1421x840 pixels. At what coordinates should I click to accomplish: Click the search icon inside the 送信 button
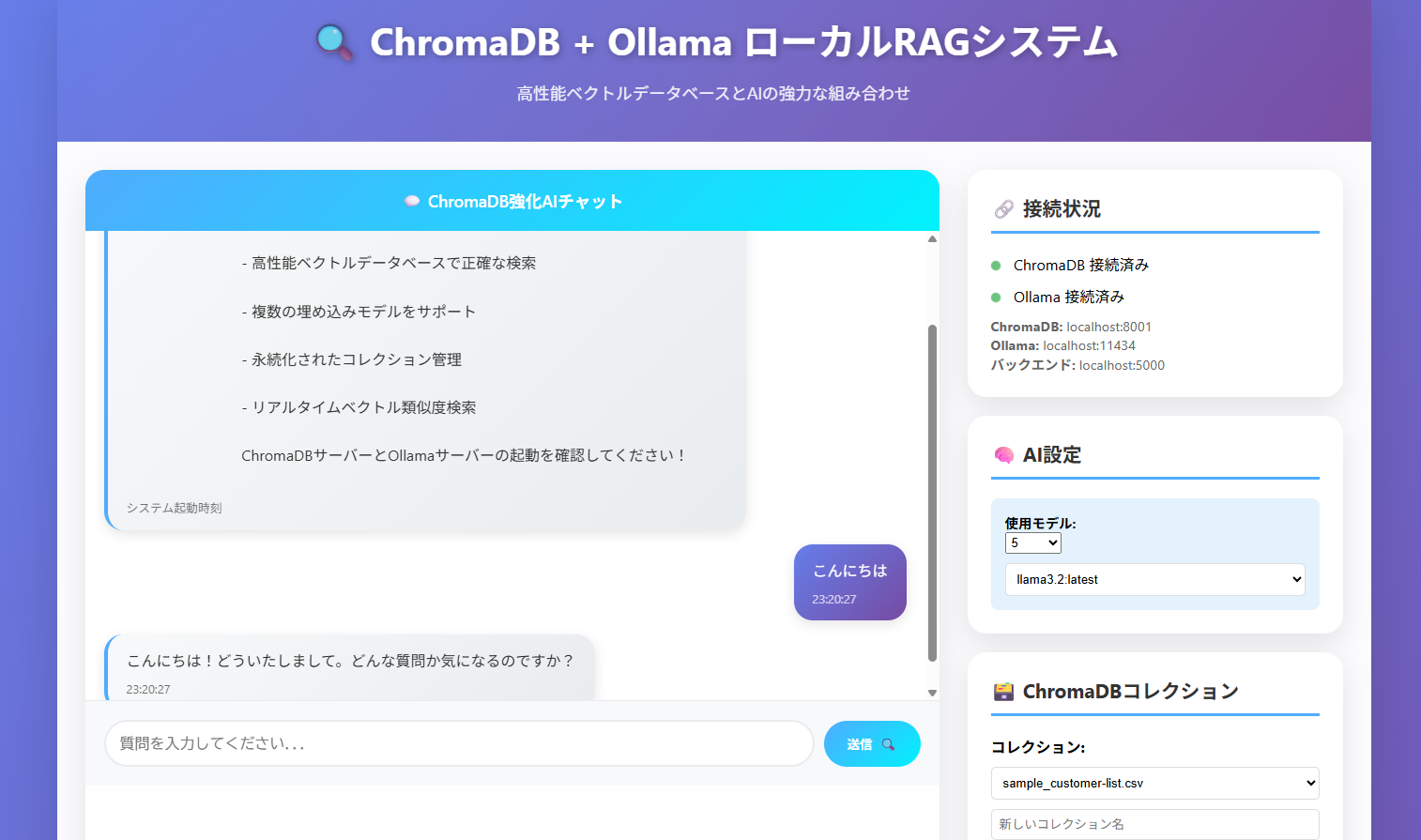[x=887, y=743]
